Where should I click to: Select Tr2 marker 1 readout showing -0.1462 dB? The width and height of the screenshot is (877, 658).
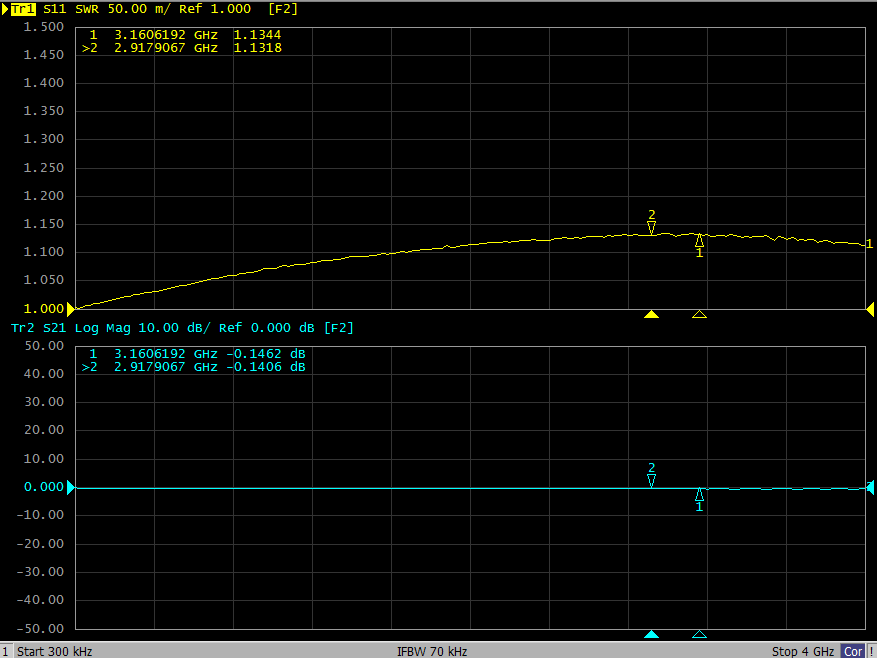point(197,354)
